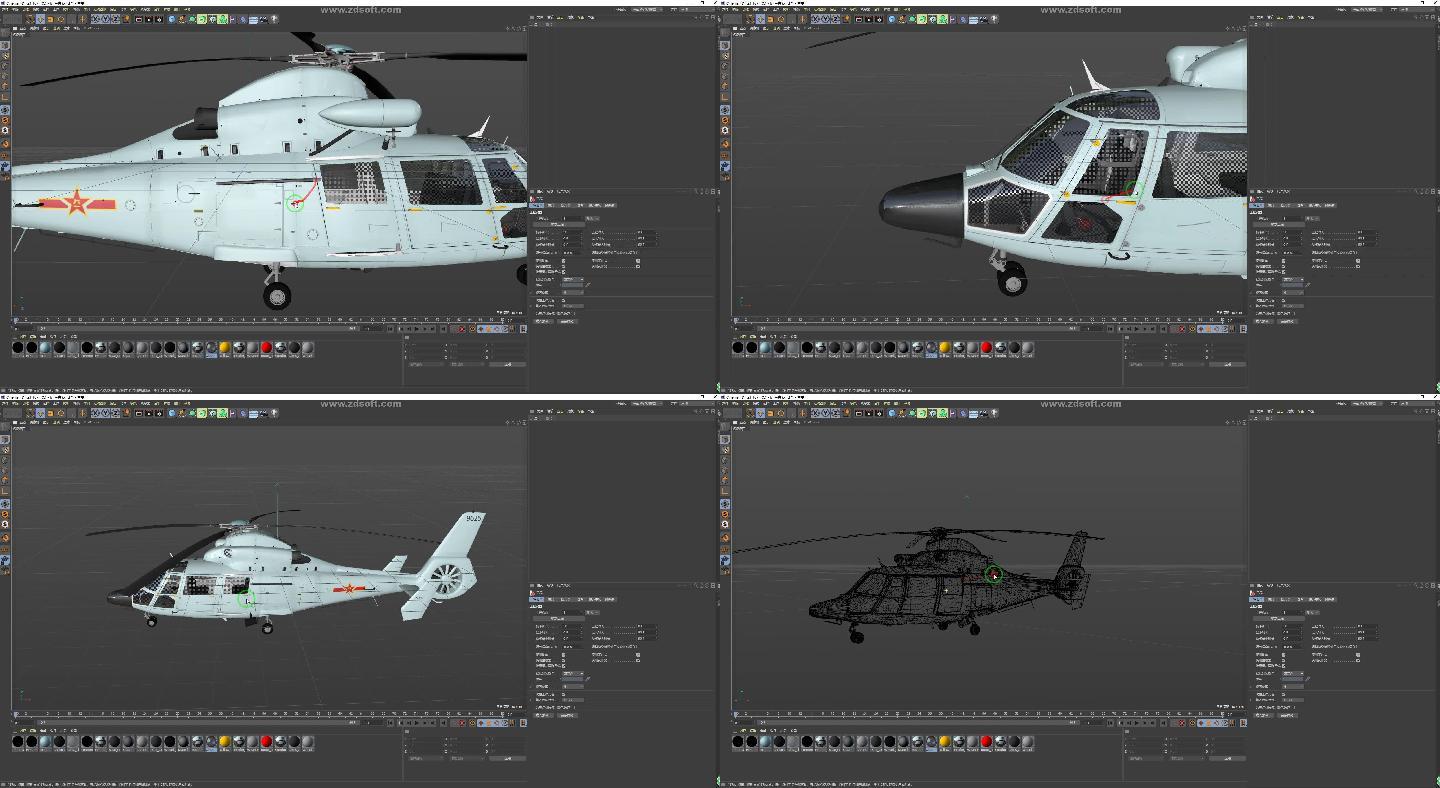
Task: Click Render View clapper icon in side-view window
Action: 139,19
